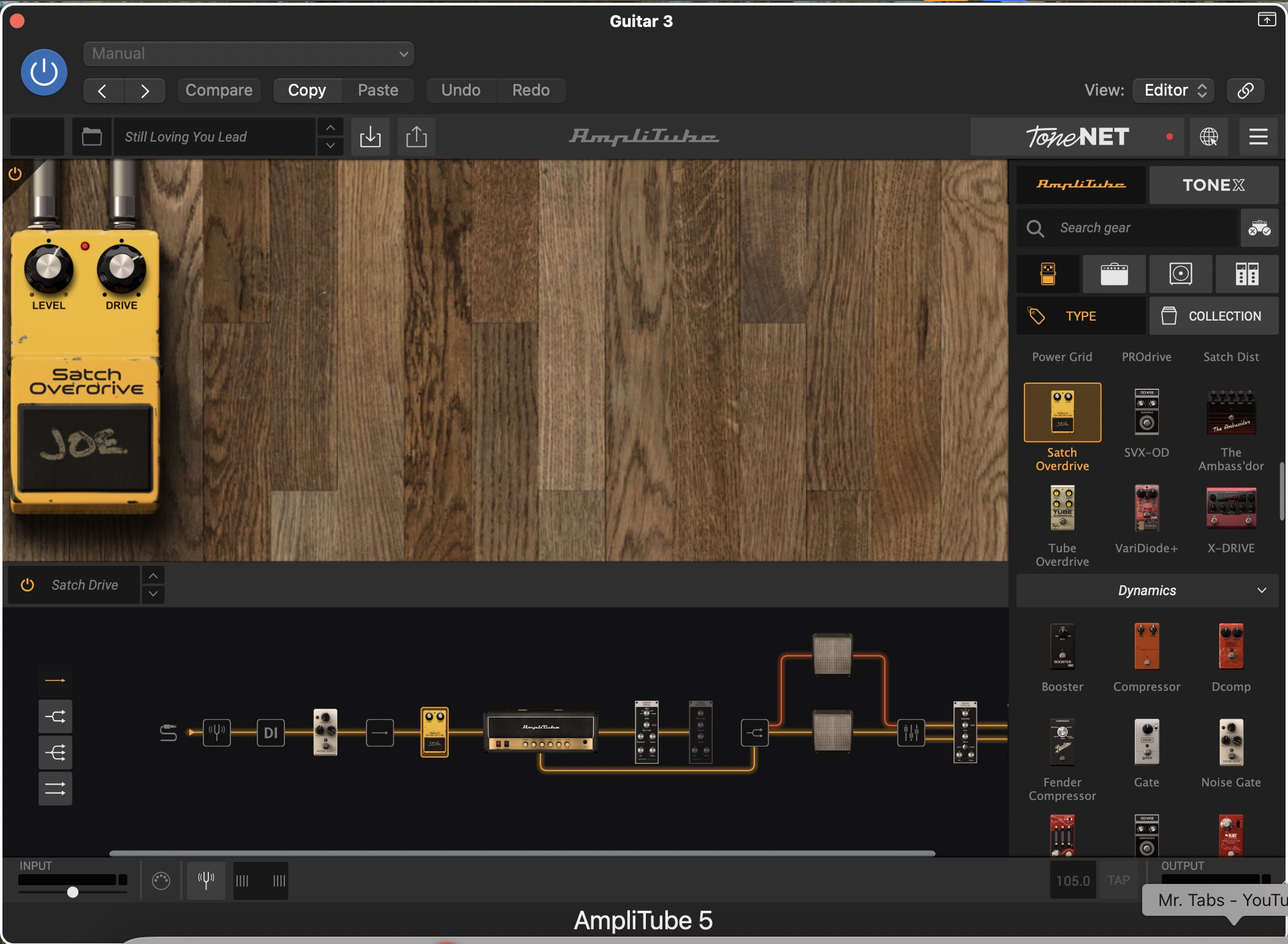Select the Dcomp pedal
Image resolution: width=1288 pixels, height=944 pixels.
coord(1231,647)
